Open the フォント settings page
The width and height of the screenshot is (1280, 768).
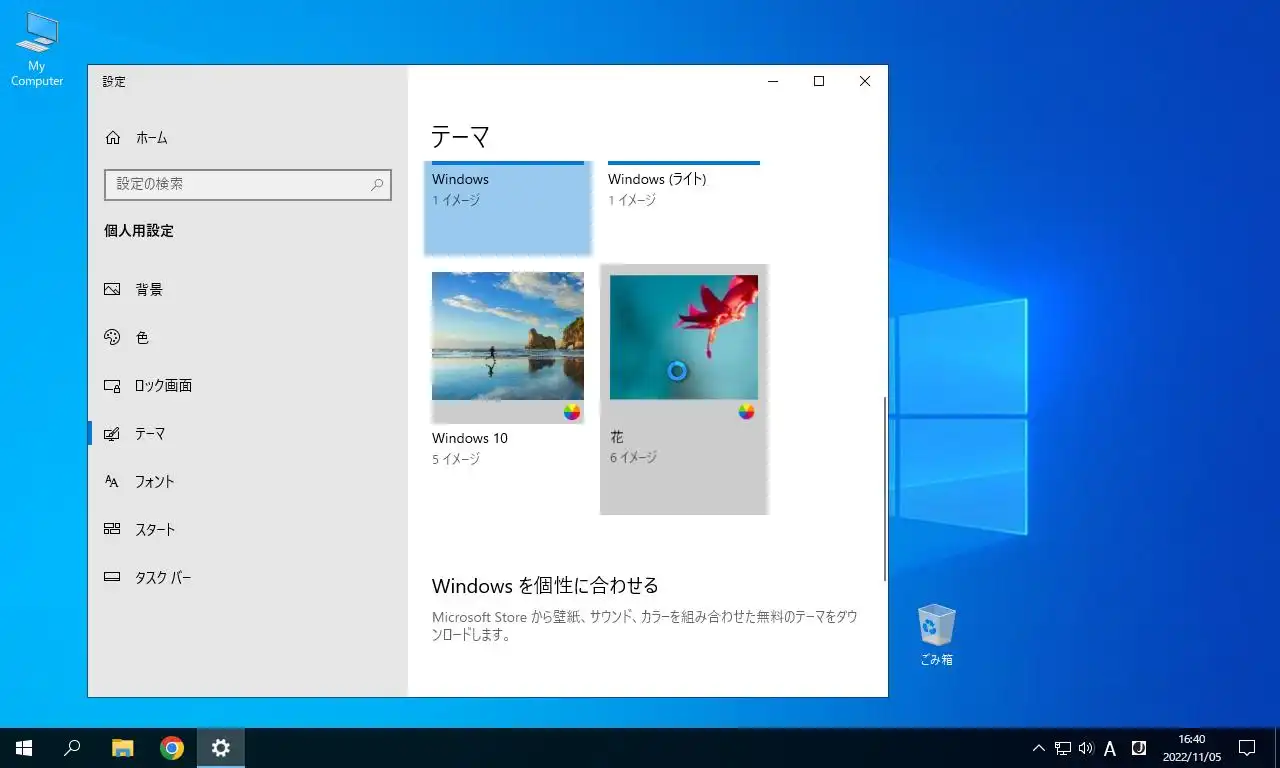[248, 482]
